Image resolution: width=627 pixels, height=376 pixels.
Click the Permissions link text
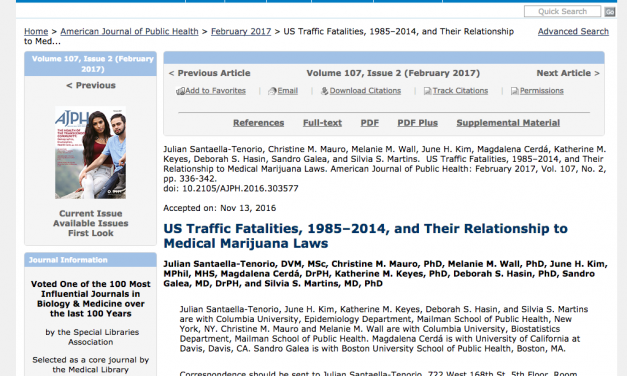(541, 91)
